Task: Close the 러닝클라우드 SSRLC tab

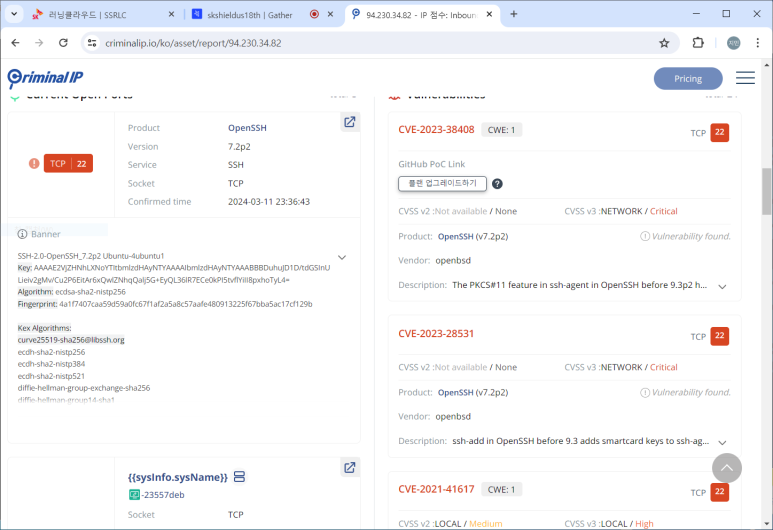Action: (171, 14)
